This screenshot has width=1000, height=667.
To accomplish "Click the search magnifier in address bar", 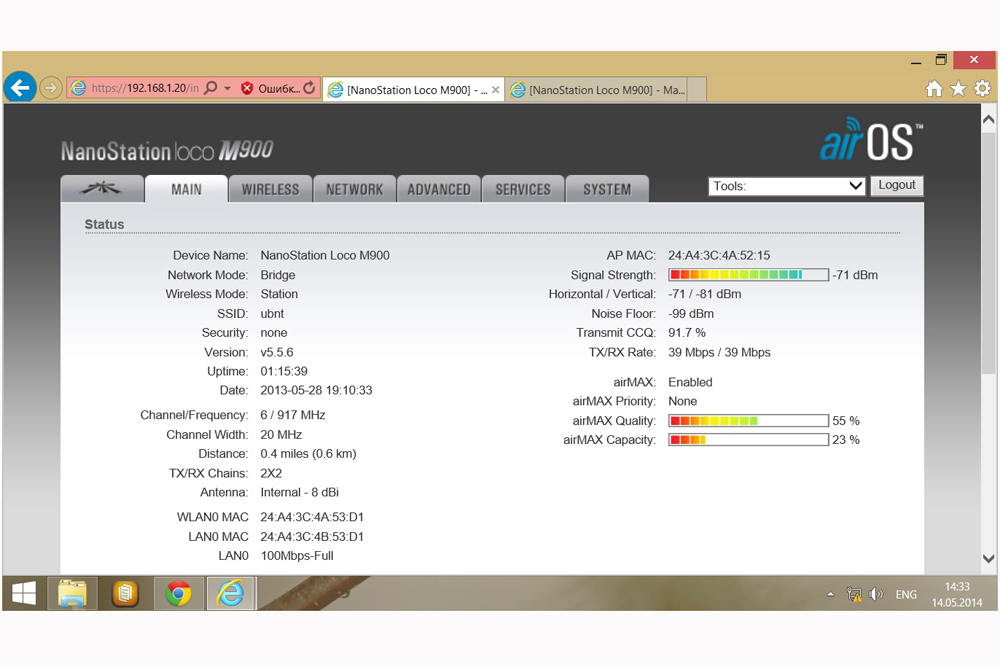I will (x=210, y=88).
